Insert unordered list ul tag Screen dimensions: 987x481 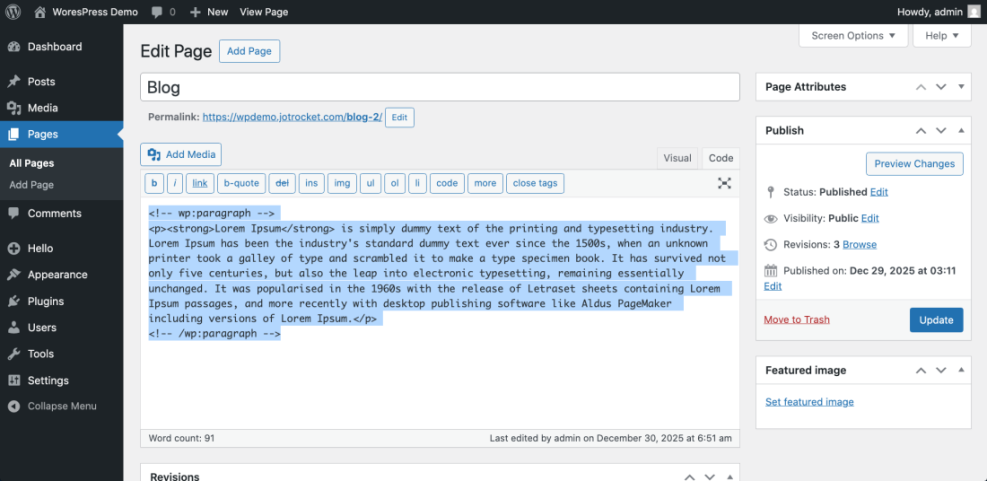(371, 183)
